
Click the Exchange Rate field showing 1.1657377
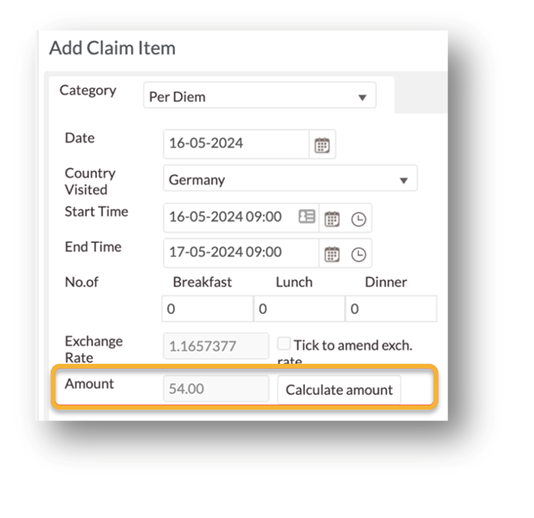(x=216, y=346)
